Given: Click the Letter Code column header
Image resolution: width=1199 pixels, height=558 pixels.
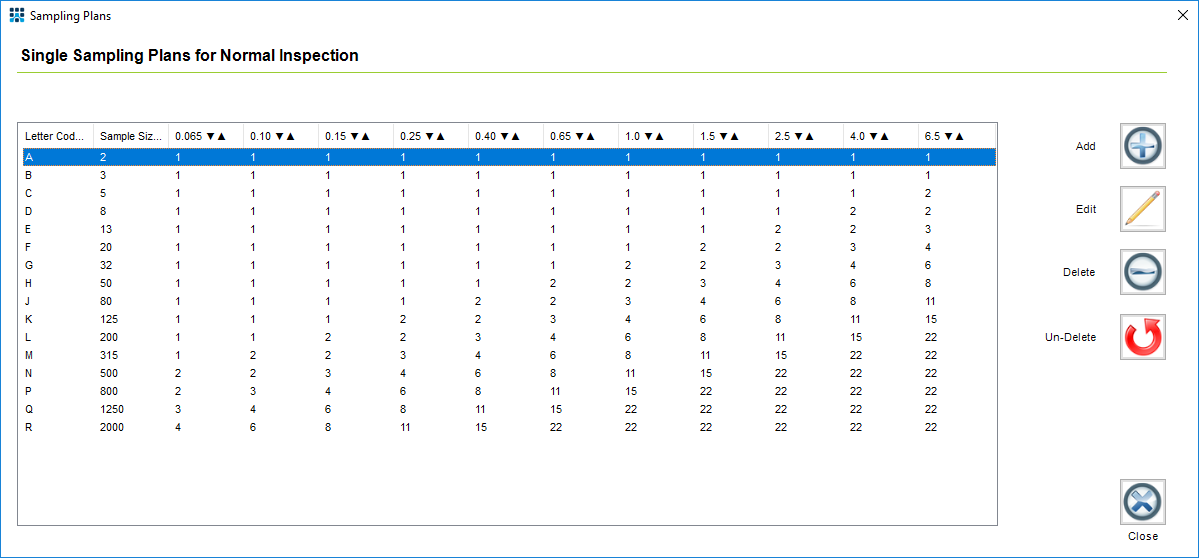Looking at the screenshot, I should pyautogui.click(x=55, y=136).
